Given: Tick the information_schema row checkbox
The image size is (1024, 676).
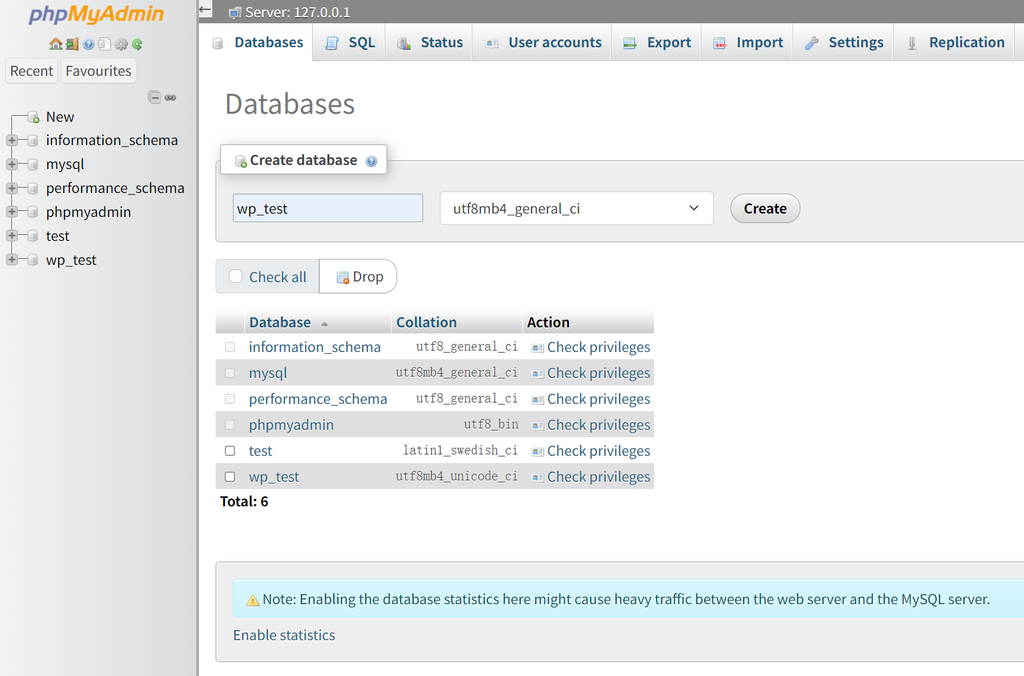Looking at the screenshot, I should pos(230,347).
